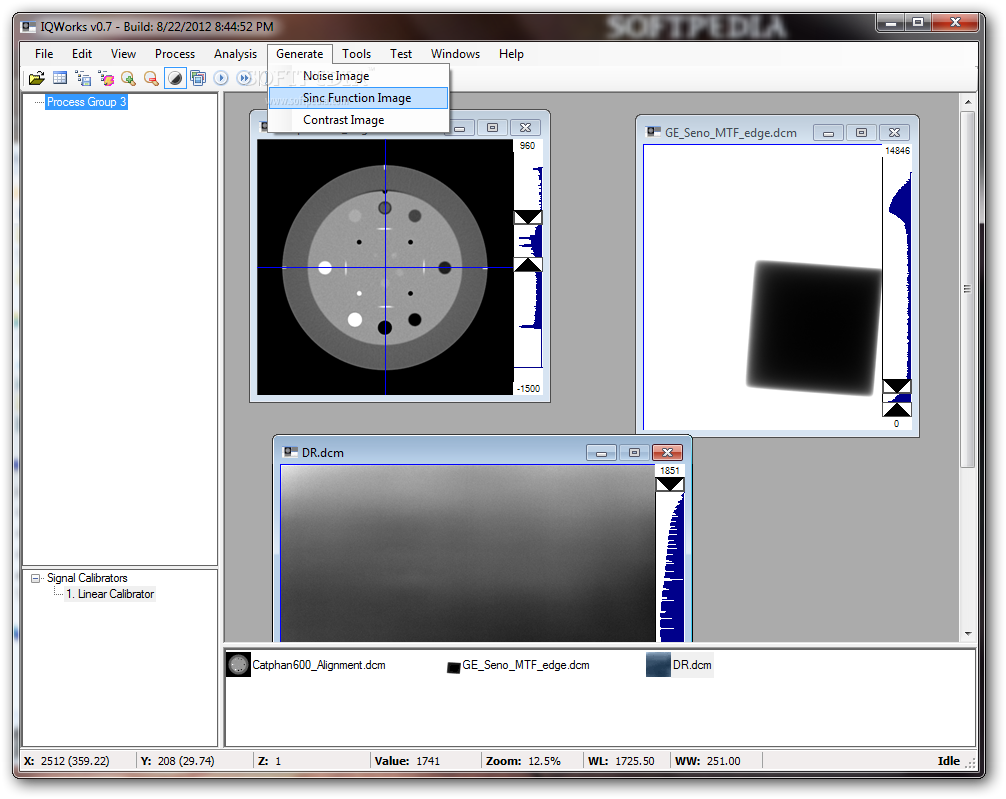Open the Analysis menu
The width and height of the screenshot is (1006, 799).
tap(235, 54)
